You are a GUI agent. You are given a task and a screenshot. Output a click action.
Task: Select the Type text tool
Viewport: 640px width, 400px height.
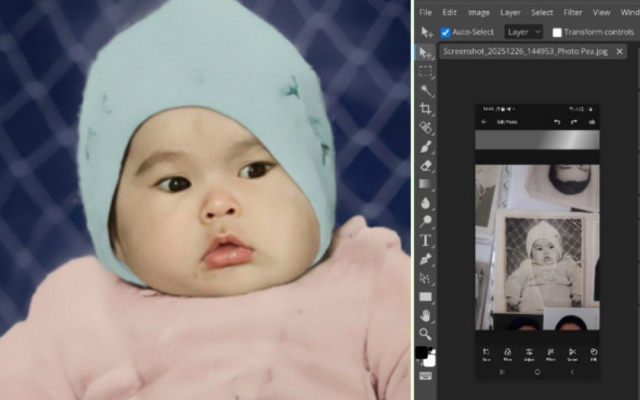coord(426,240)
